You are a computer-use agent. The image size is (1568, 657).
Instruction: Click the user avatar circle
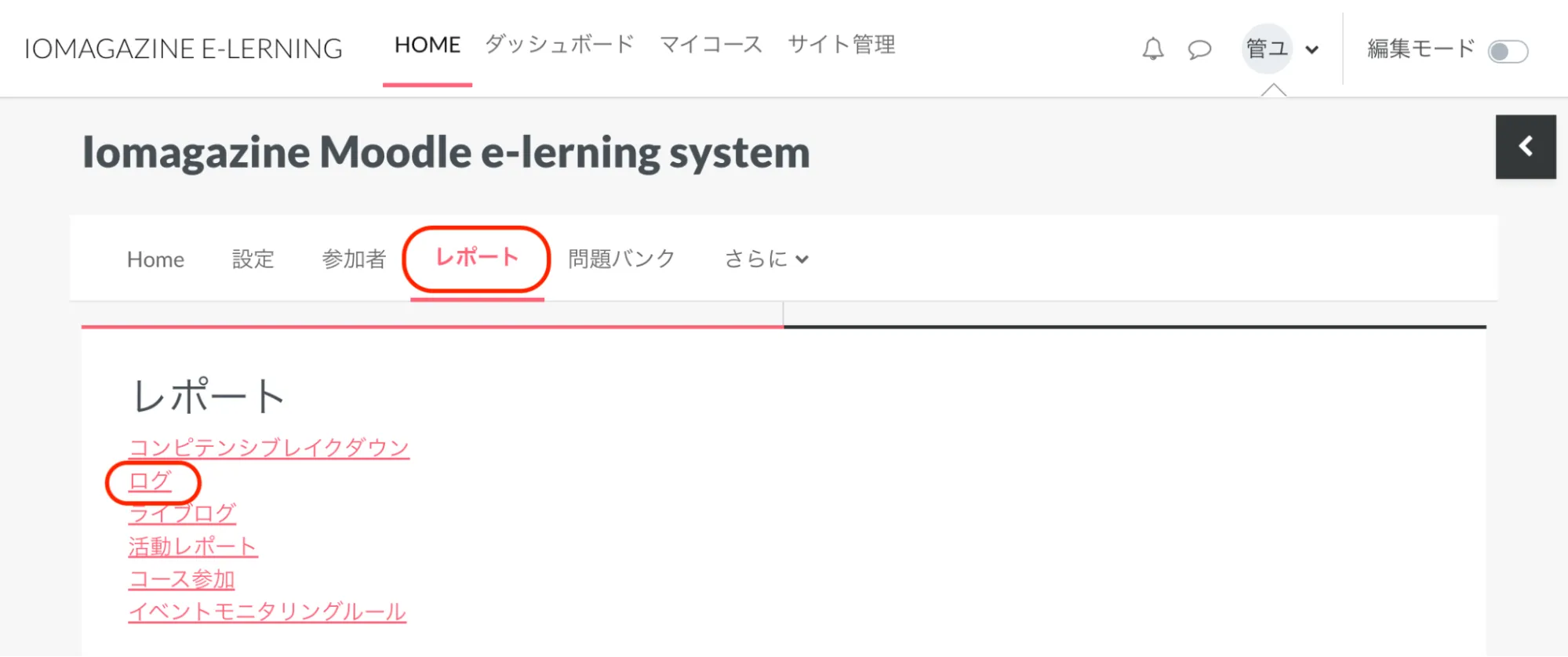pyautogui.click(x=1267, y=49)
